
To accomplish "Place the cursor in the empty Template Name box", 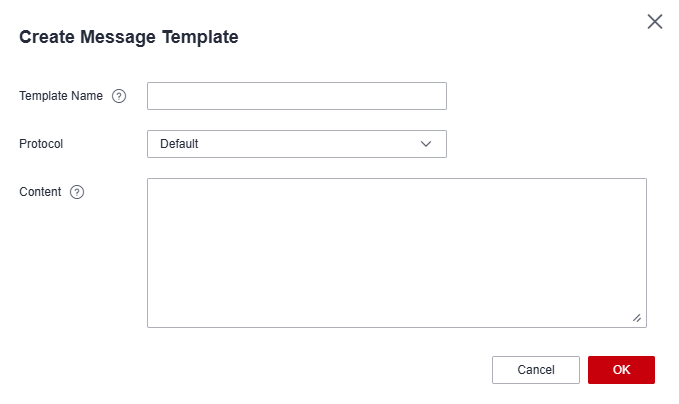I will coord(296,96).
